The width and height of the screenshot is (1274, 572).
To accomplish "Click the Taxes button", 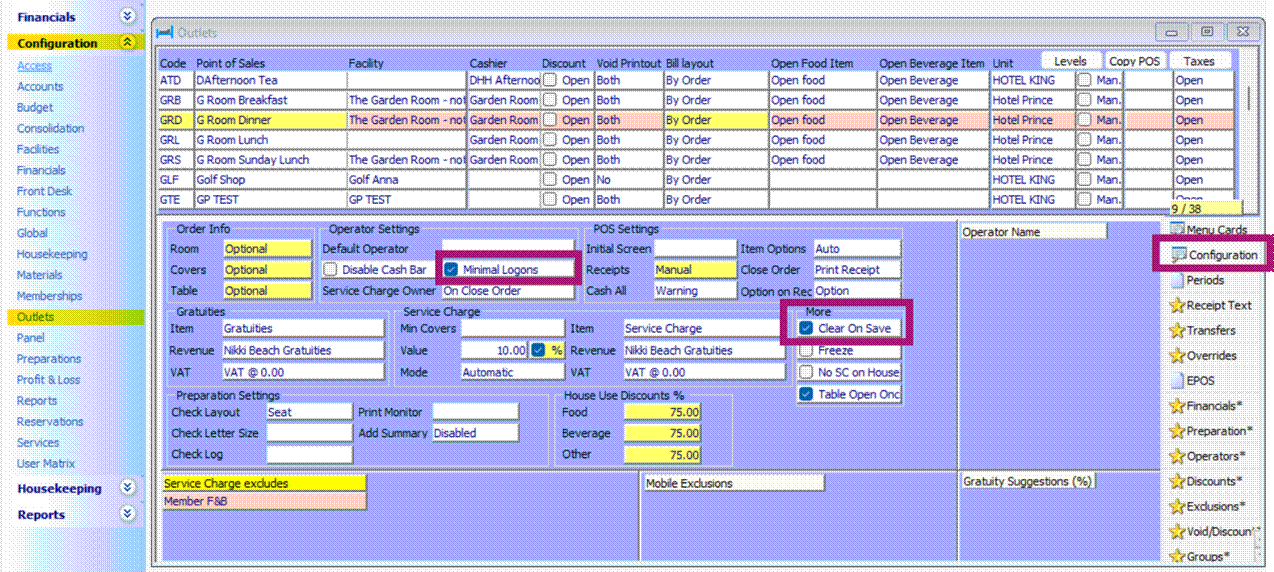I will click(1199, 61).
